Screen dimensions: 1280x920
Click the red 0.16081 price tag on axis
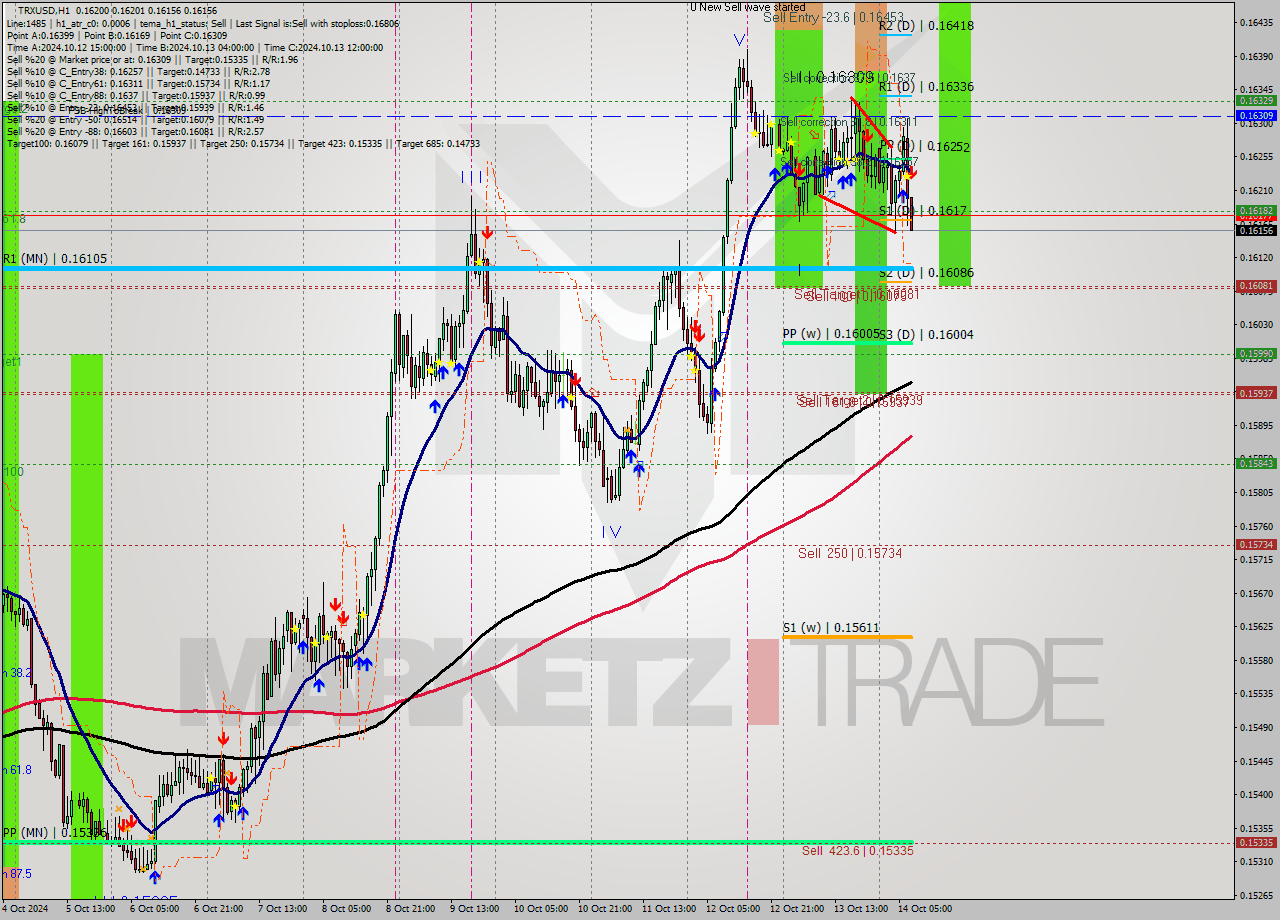pyautogui.click(x=1256, y=286)
